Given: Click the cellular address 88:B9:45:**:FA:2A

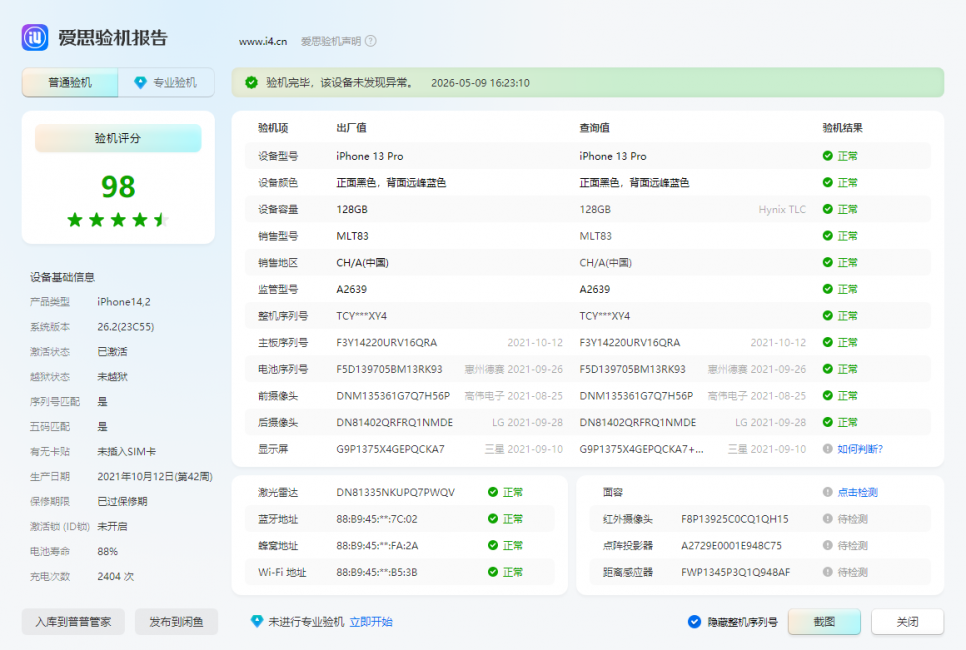Looking at the screenshot, I should pyautogui.click(x=377, y=545).
